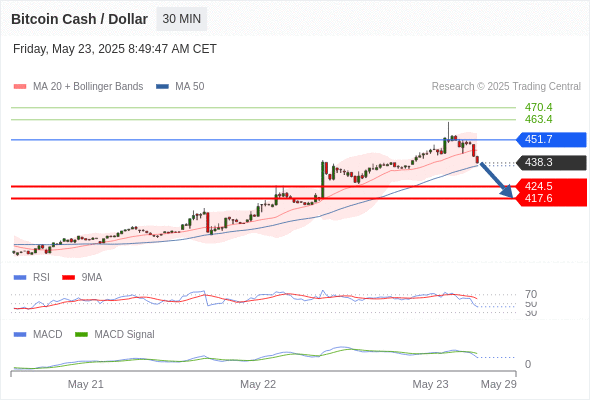Click the pink MA 20 legend swatch
590x400 pixels.
20,87
